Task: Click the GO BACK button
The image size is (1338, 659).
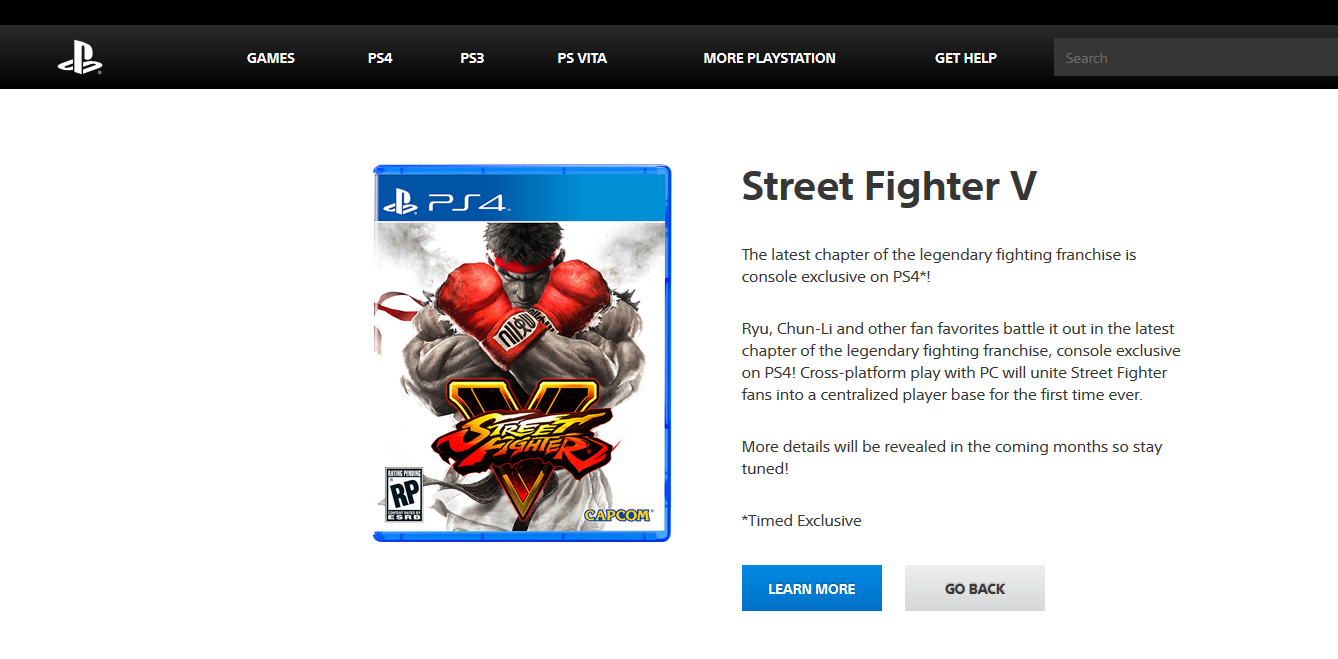Action: click(x=974, y=588)
